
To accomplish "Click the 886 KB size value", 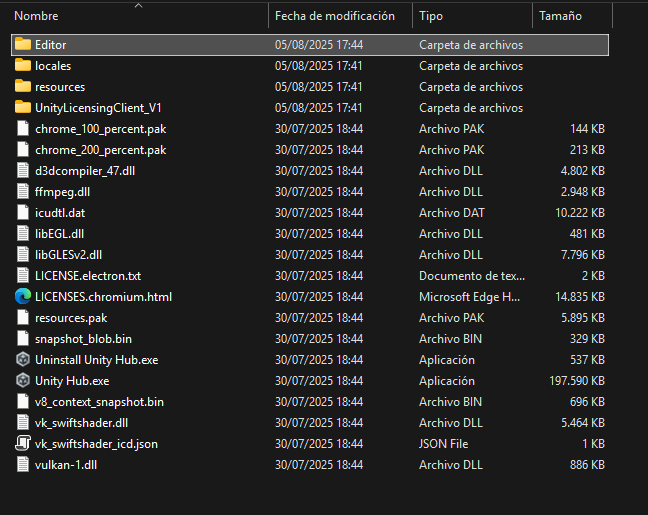I will click(587, 465).
